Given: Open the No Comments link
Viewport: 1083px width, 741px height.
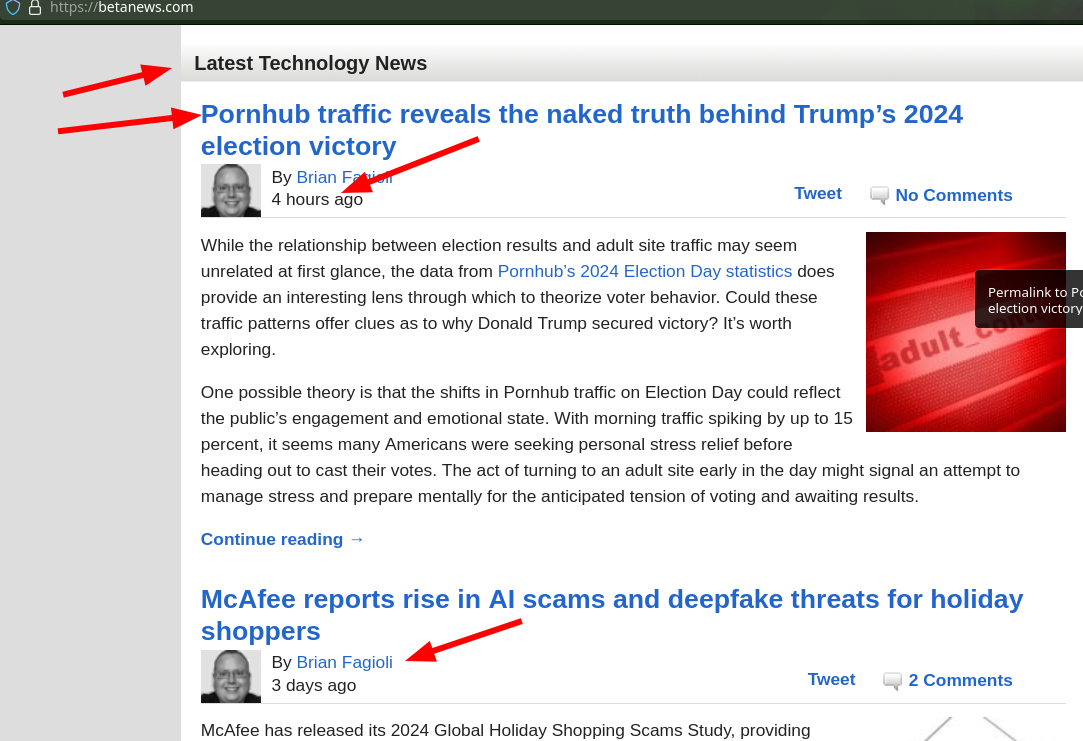Looking at the screenshot, I should (x=954, y=195).
